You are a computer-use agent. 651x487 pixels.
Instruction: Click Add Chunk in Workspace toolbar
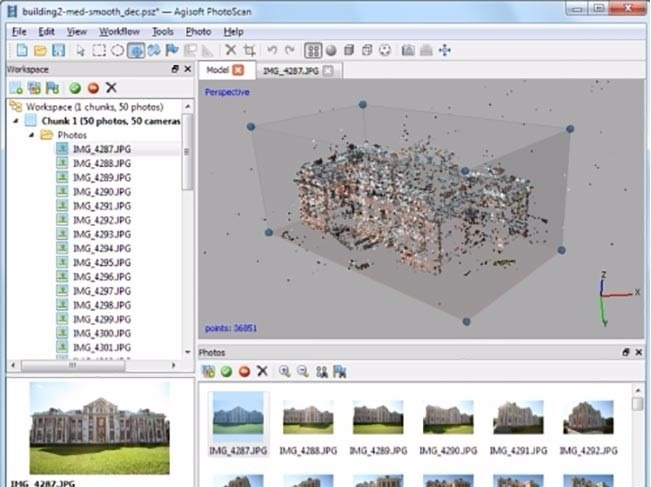click(16, 88)
